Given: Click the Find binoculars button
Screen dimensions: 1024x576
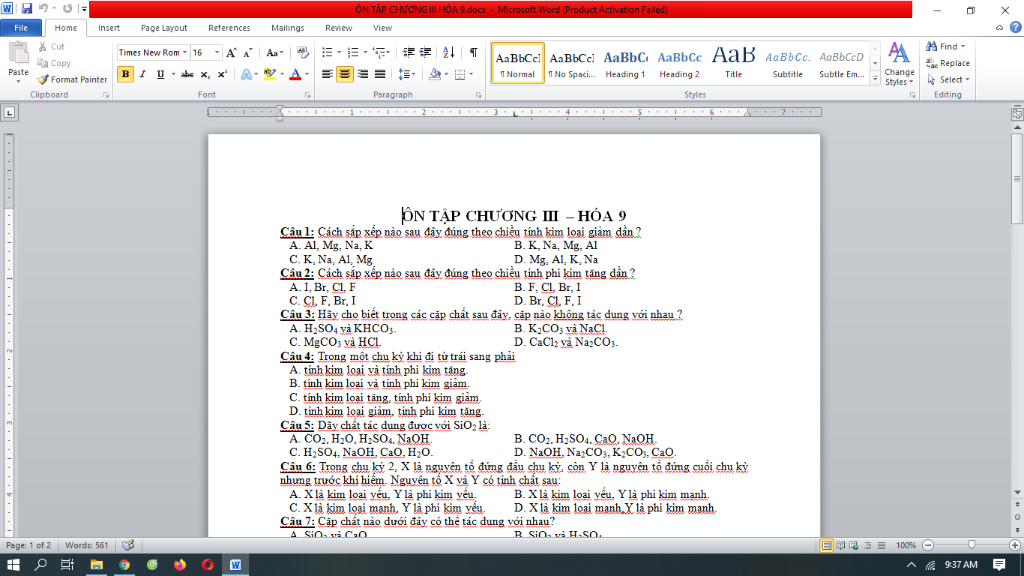Looking at the screenshot, I should click(x=945, y=46).
